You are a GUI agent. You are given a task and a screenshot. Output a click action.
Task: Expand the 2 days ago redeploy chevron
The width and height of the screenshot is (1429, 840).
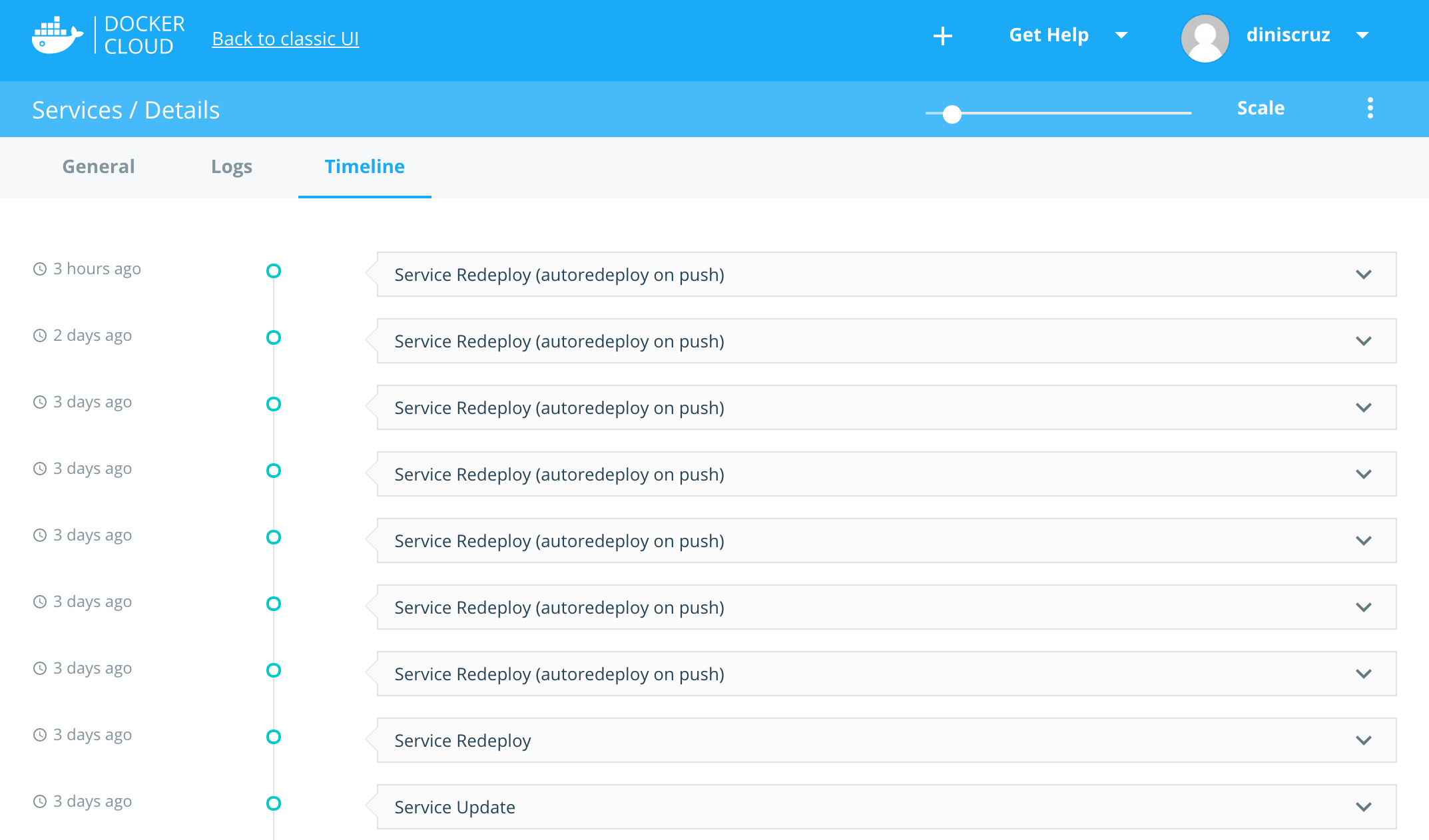(1363, 341)
